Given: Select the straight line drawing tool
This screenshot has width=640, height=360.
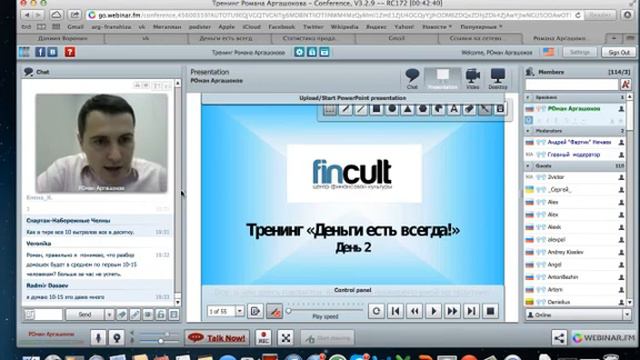Looking at the screenshot, I should click(361, 109).
